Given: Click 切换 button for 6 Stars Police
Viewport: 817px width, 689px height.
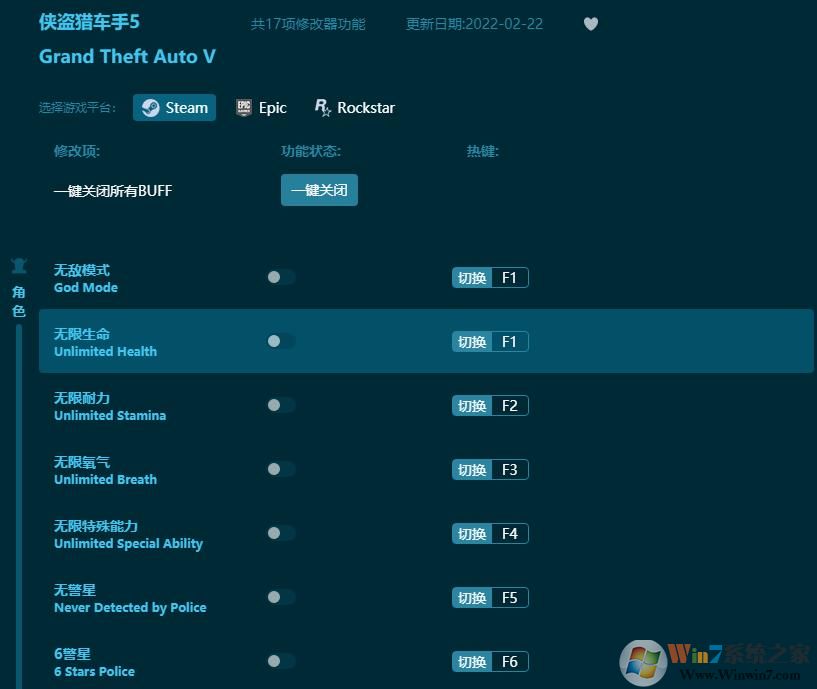Looking at the screenshot, I should 472,662.
